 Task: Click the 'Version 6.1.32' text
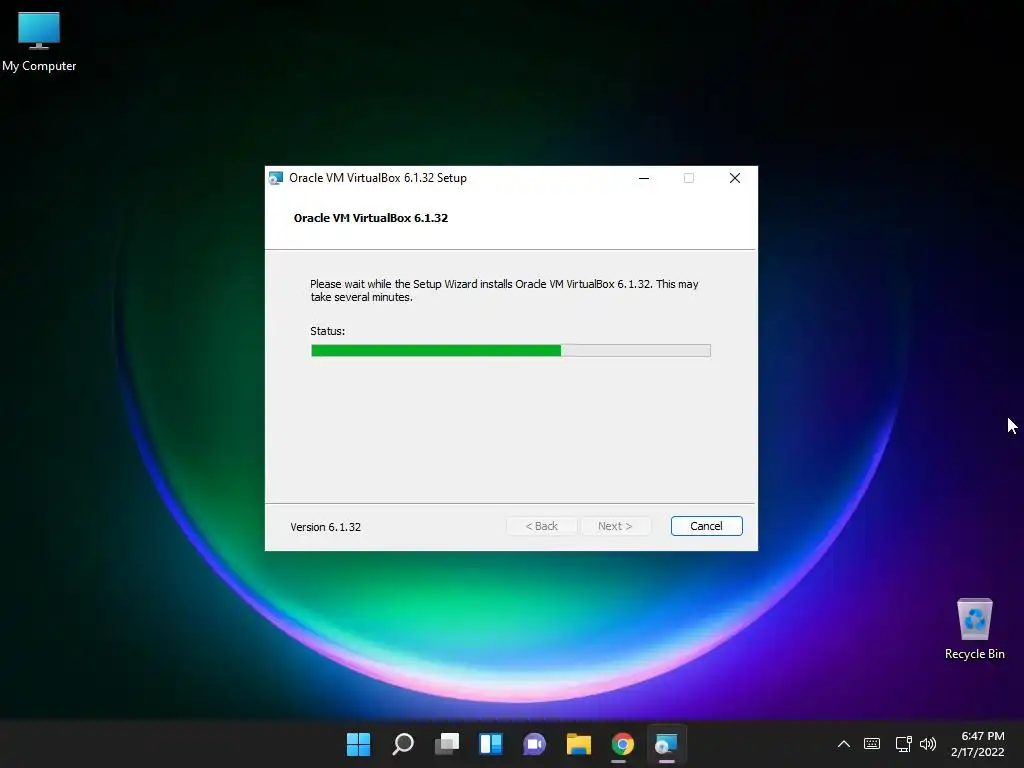(x=325, y=527)
